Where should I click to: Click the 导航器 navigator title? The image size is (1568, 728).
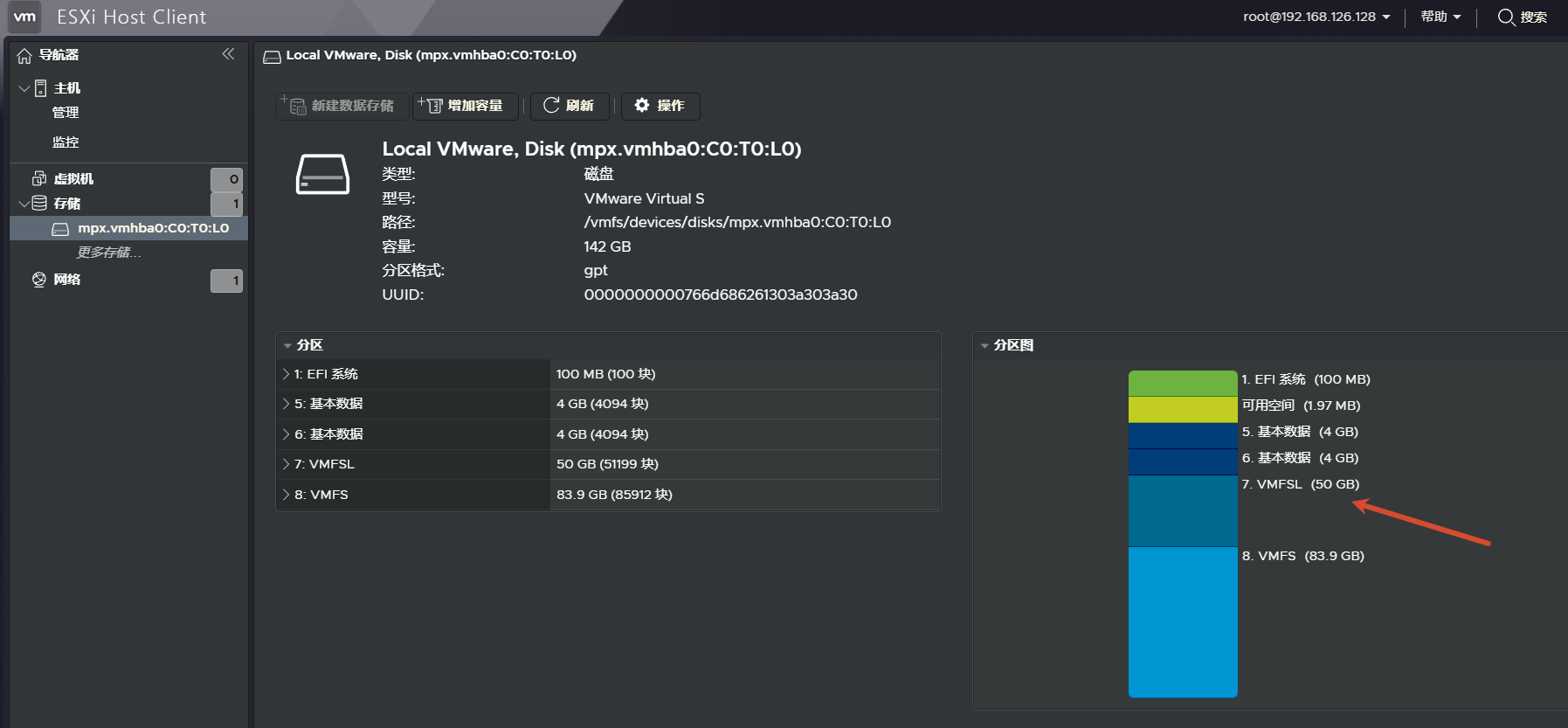pyautogui.click(x=59, y=55)
